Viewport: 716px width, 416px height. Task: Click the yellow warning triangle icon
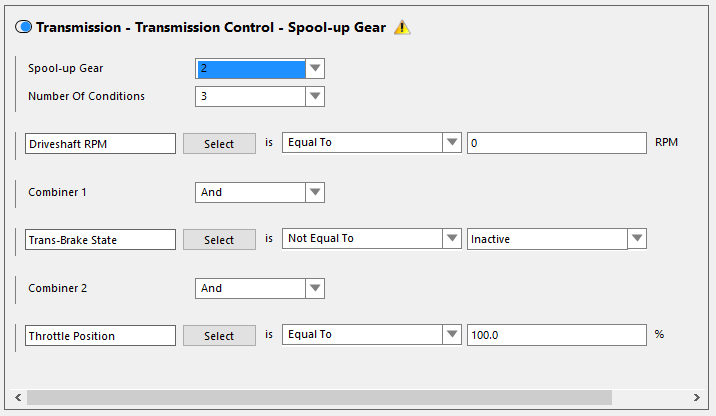coord(402,27)
